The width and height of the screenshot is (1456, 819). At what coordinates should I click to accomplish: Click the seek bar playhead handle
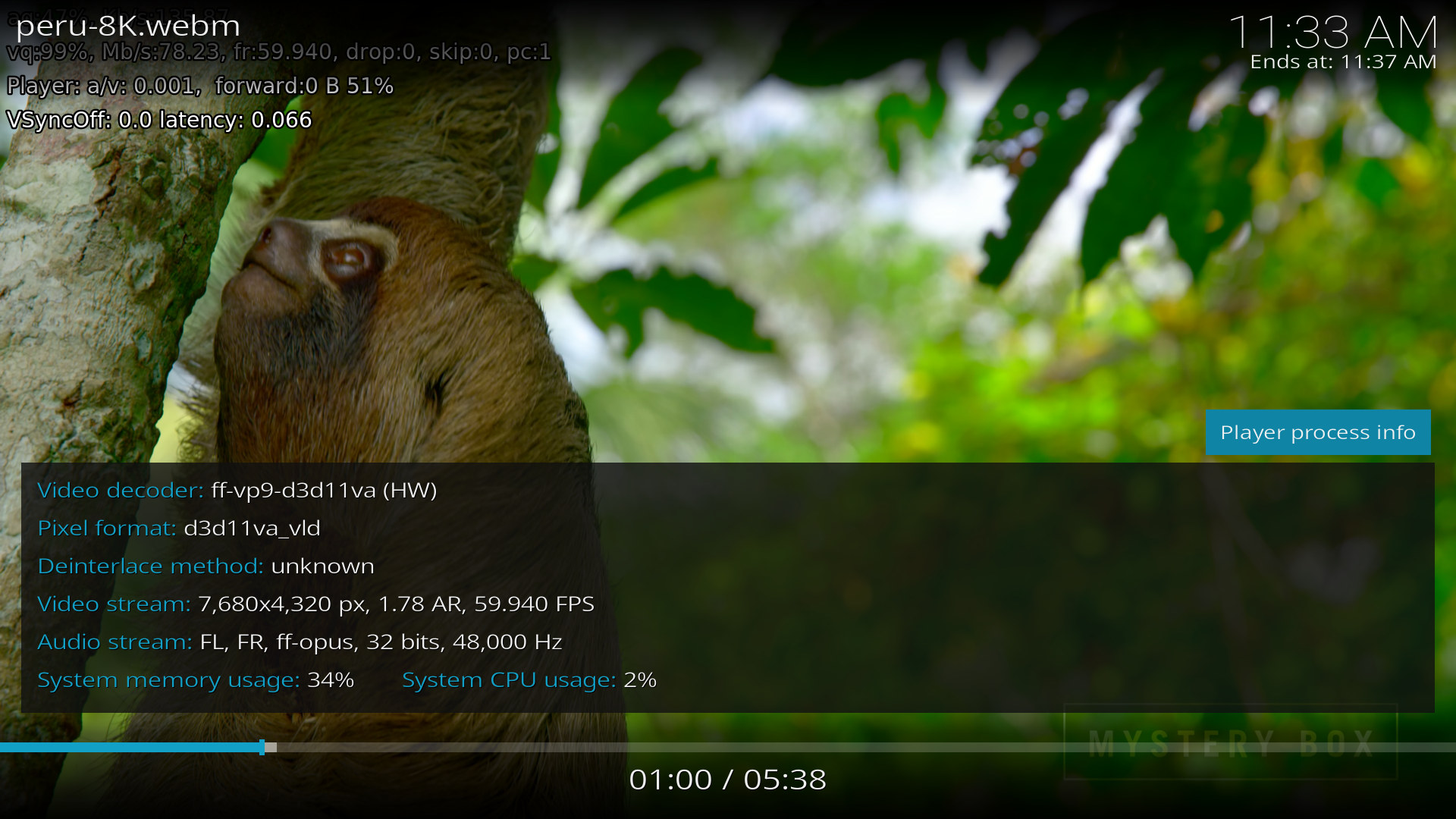pyautogui.click(x=262, y=747)
